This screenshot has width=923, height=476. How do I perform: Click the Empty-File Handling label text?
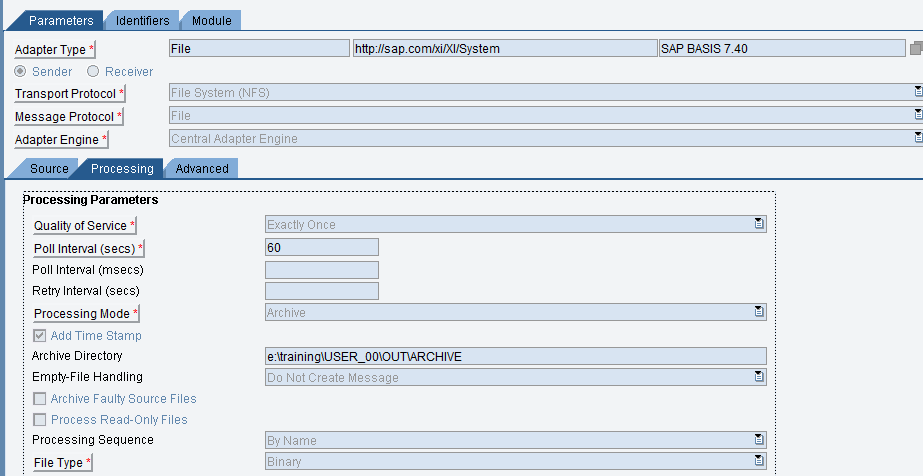(x=87, y=377)
